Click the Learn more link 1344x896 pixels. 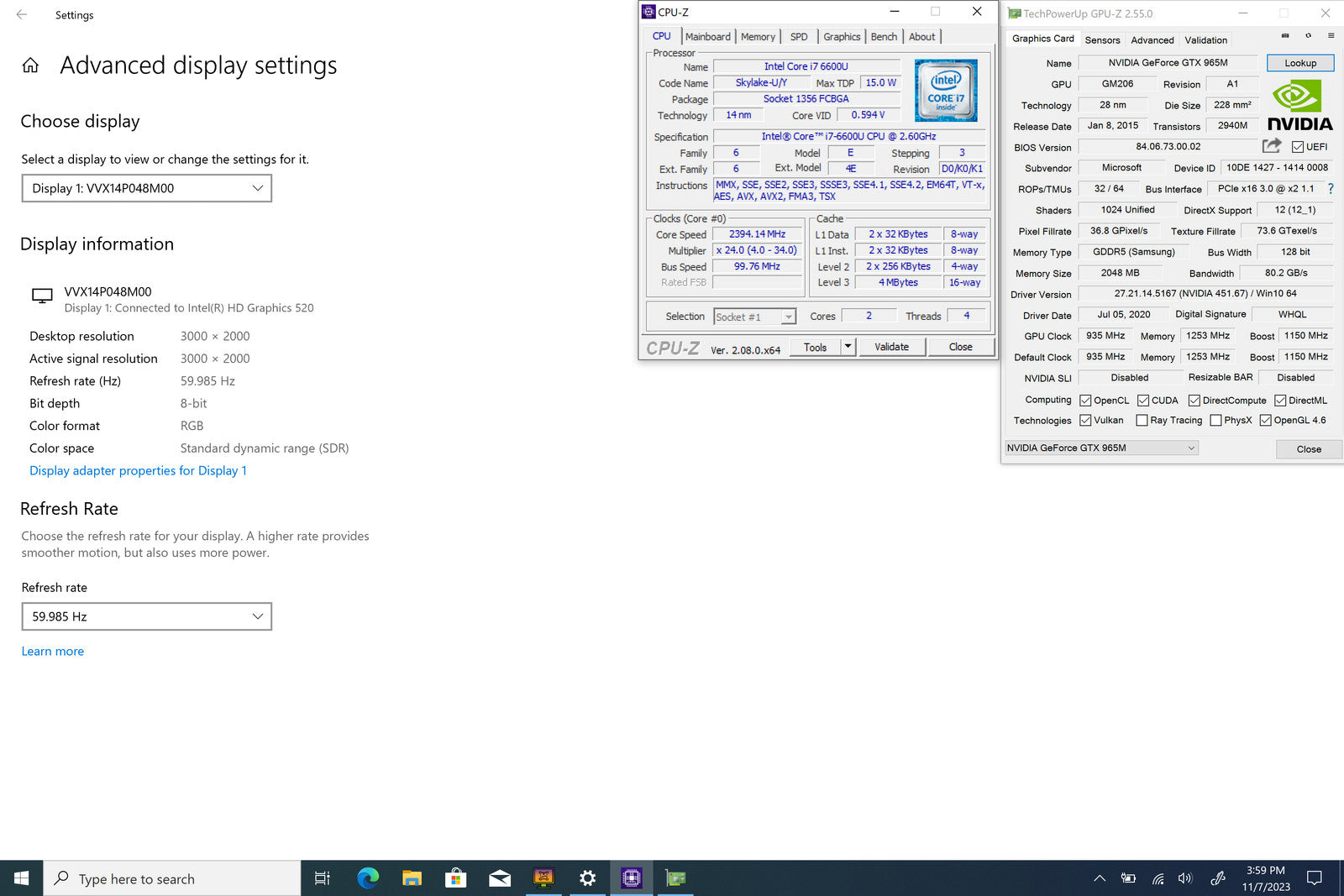[53, 651]
